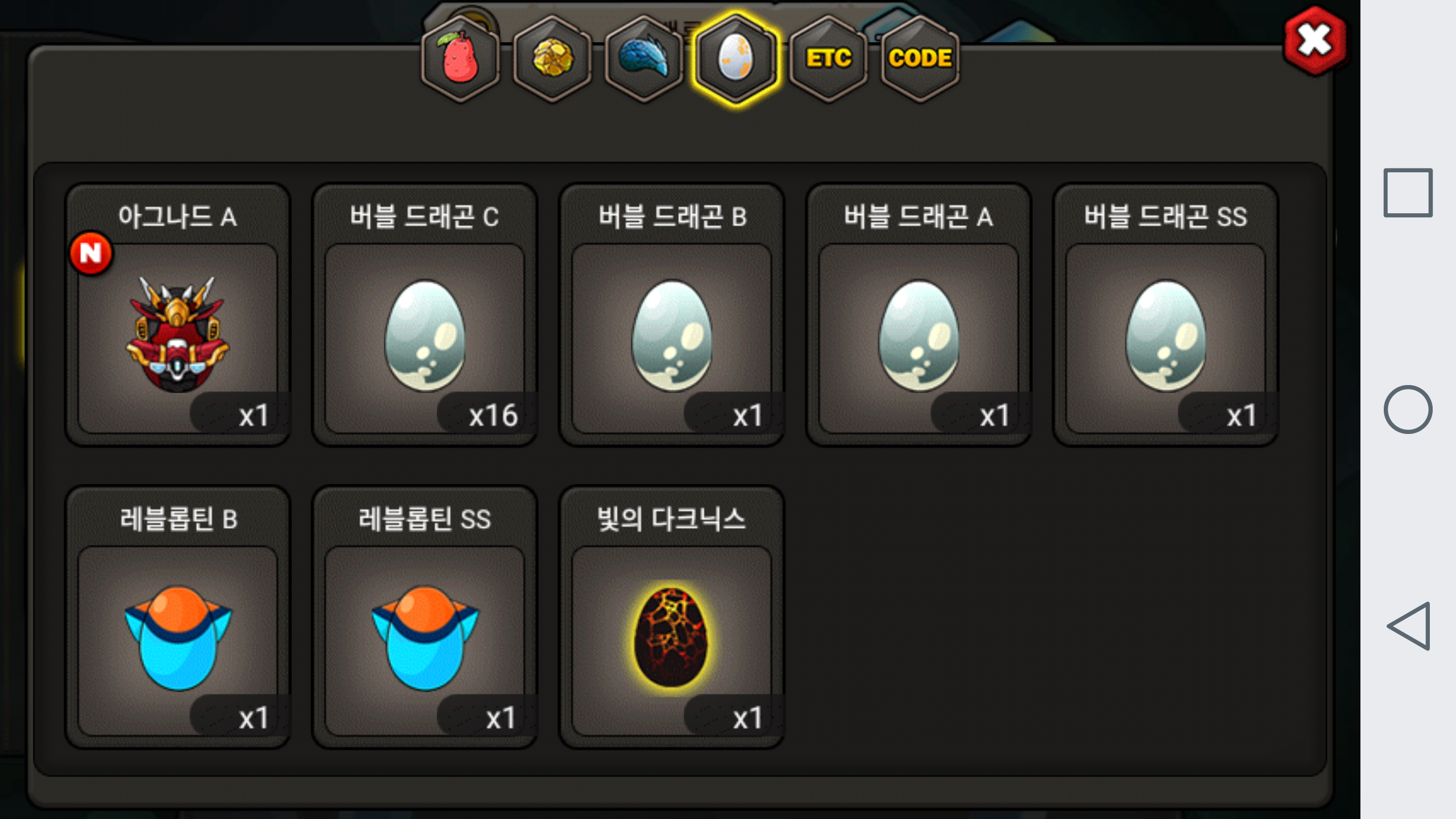The image size is (1456, 819).
Task: Select the 버블 드래곤 B egg
Action: (672, 315)
